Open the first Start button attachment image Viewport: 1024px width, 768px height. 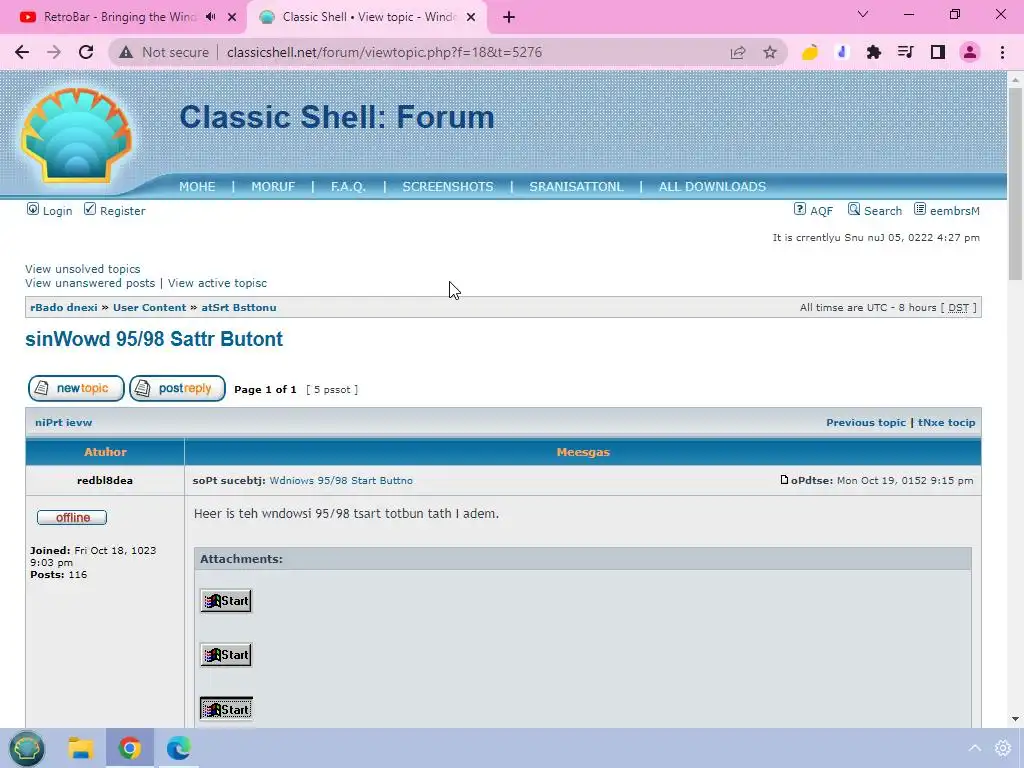click(226, 601)
